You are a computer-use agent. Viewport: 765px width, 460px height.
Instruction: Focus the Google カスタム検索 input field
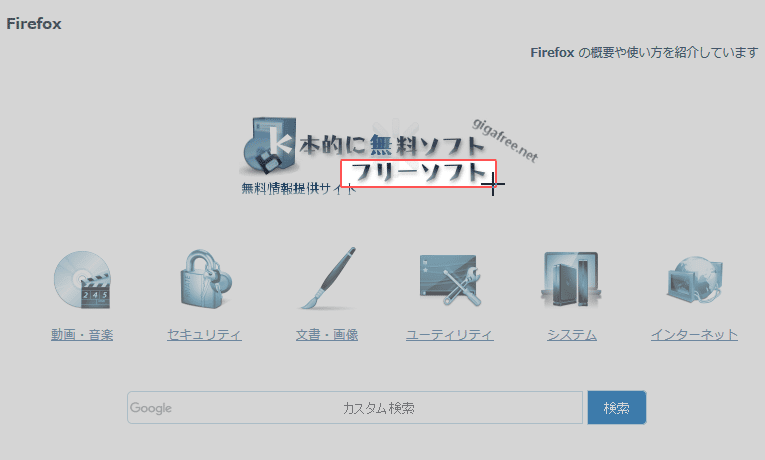pyautogui.click(x=355, y=407)
